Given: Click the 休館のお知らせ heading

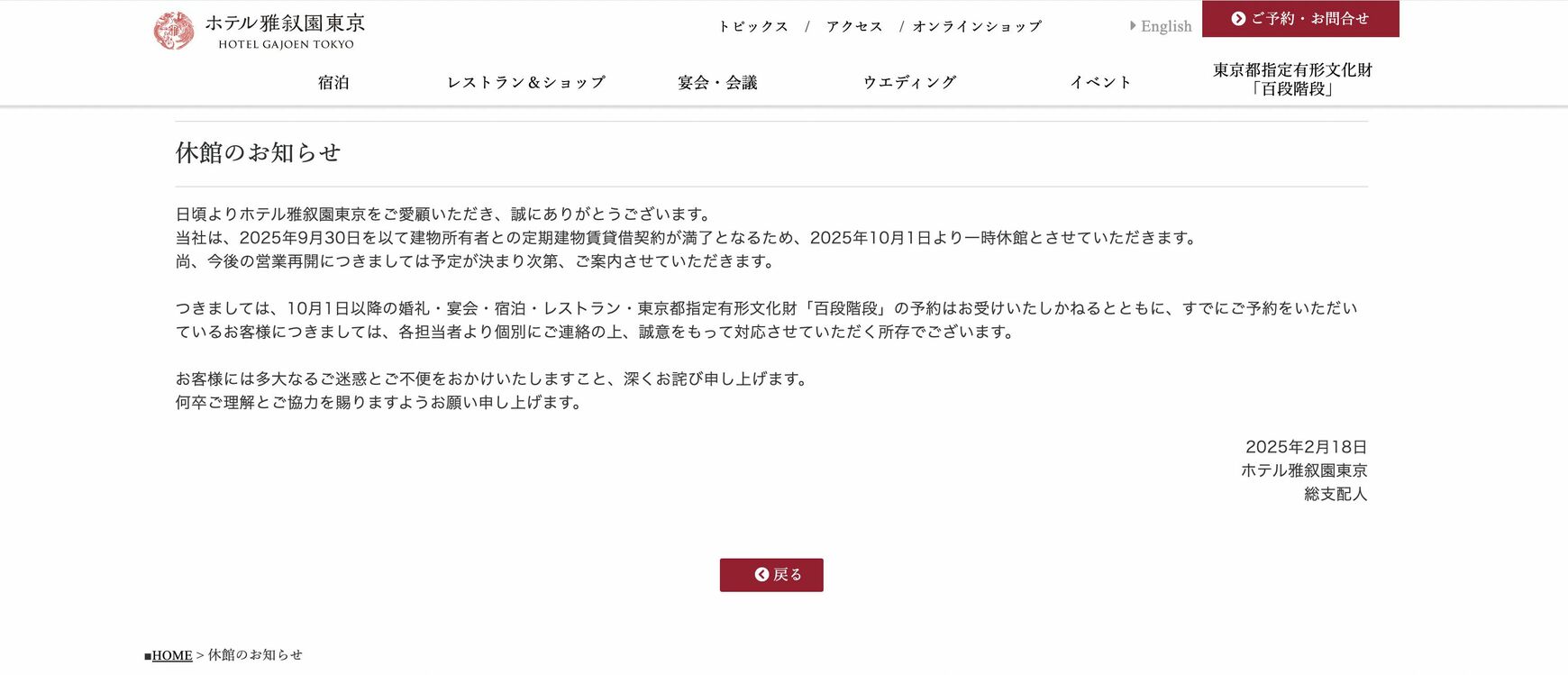Looking at the screenshot, I should pos(258,152).
